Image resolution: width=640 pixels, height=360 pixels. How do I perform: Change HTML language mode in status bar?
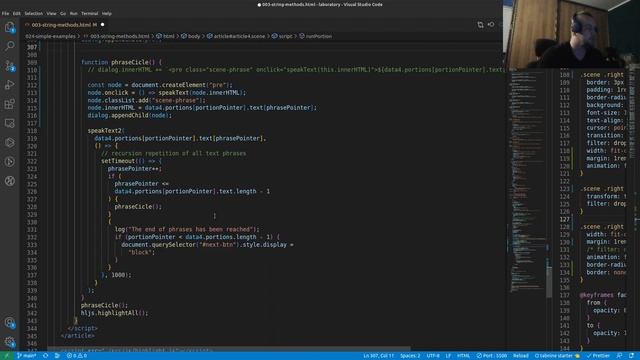coord(463,356)
